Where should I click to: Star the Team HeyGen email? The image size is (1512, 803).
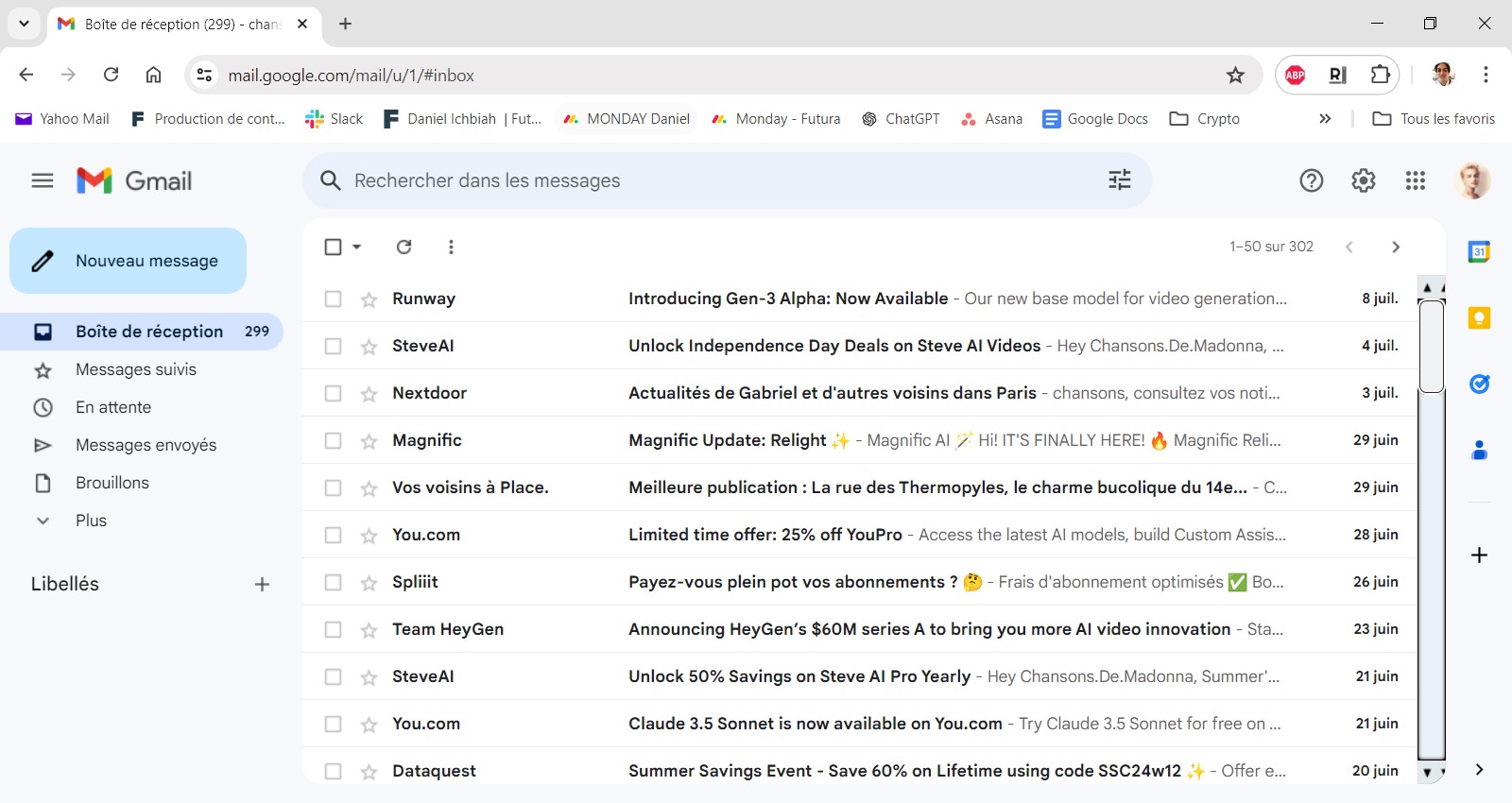pos(369,630)
